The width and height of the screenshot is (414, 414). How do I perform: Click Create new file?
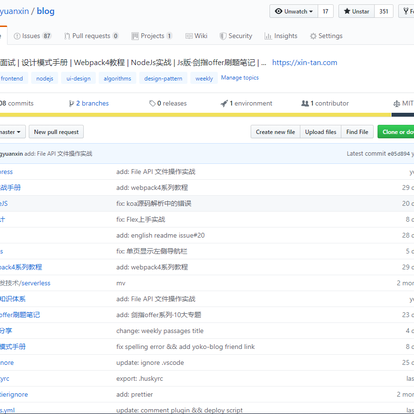click(275, 132)
